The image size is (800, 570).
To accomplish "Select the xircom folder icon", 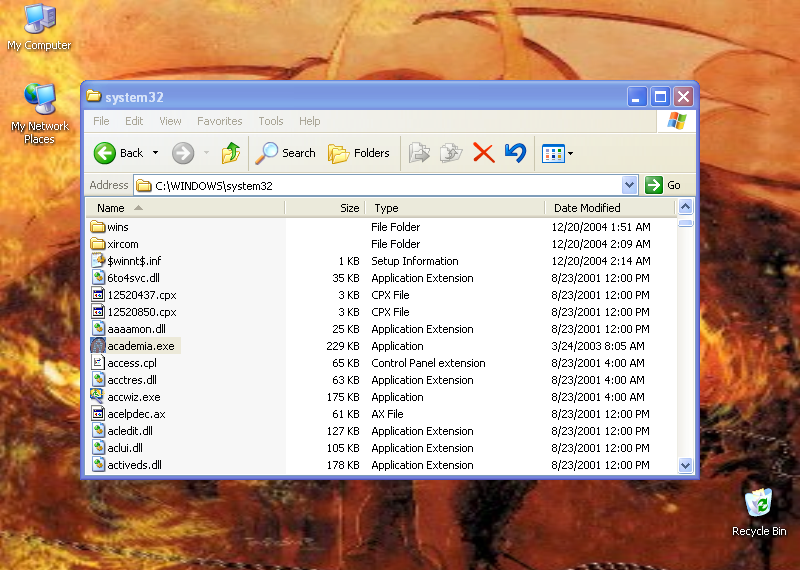I will 97,243.
